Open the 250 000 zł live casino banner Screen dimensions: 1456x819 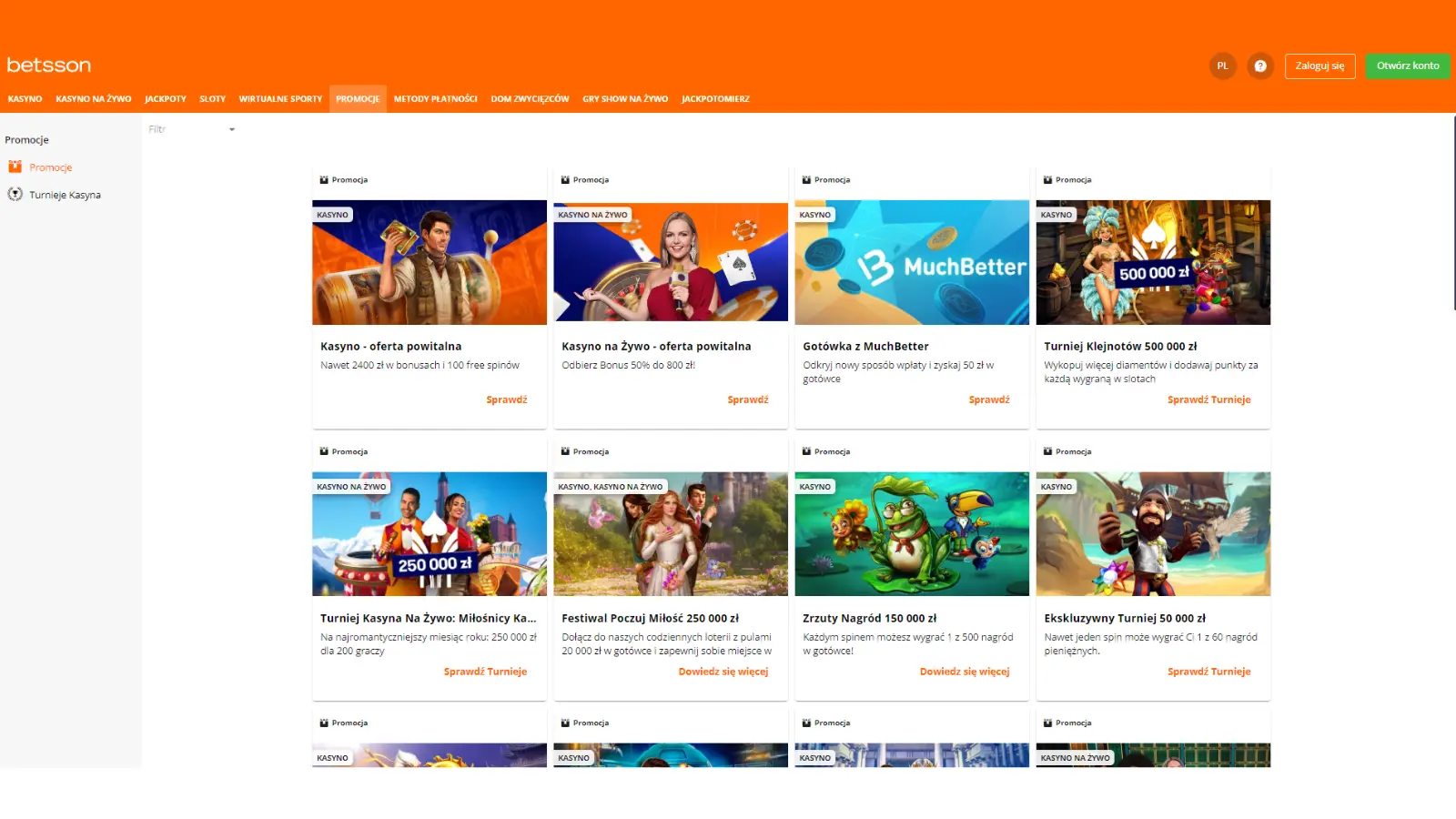pos(430,534)
